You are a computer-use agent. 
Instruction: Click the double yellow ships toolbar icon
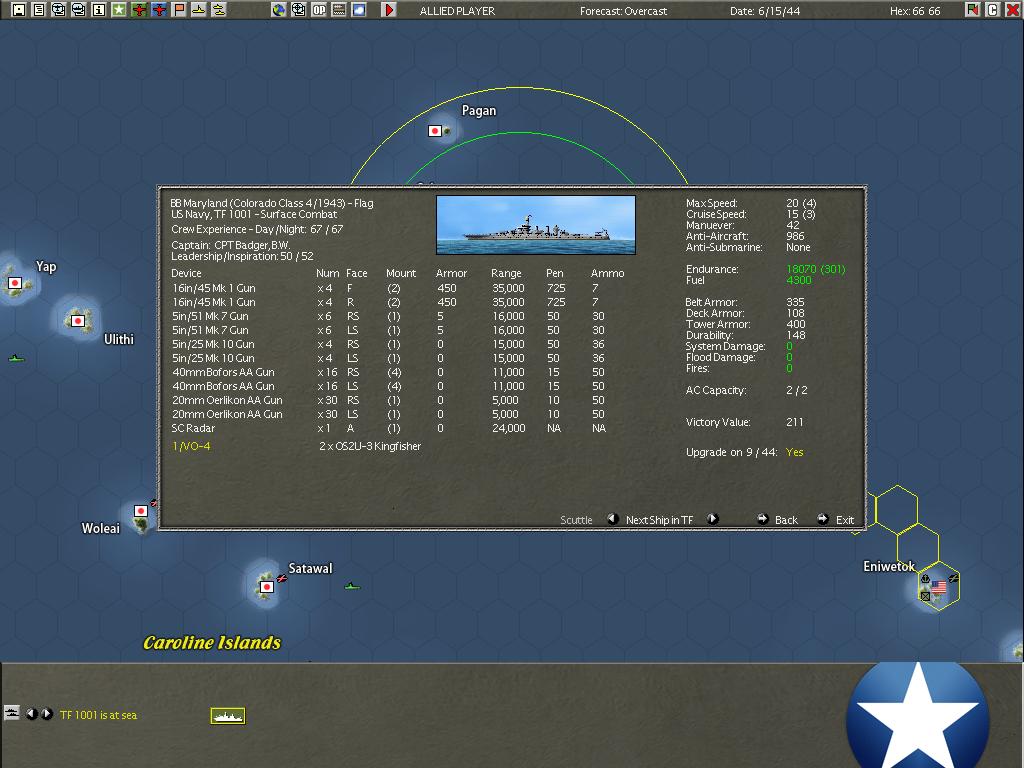[x=219, y=10]
